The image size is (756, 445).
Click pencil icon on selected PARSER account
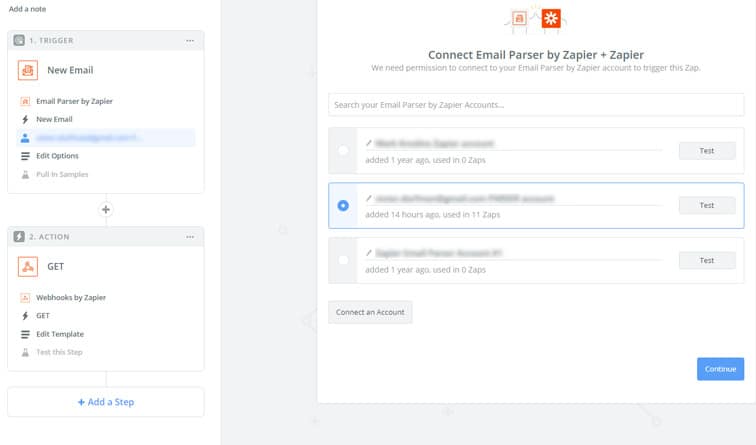coord(369,199)
